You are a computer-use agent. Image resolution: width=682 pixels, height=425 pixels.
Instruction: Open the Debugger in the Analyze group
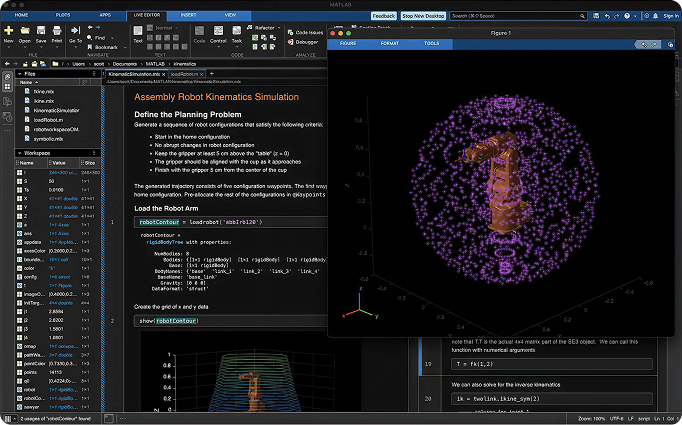(x=303, y=42)
